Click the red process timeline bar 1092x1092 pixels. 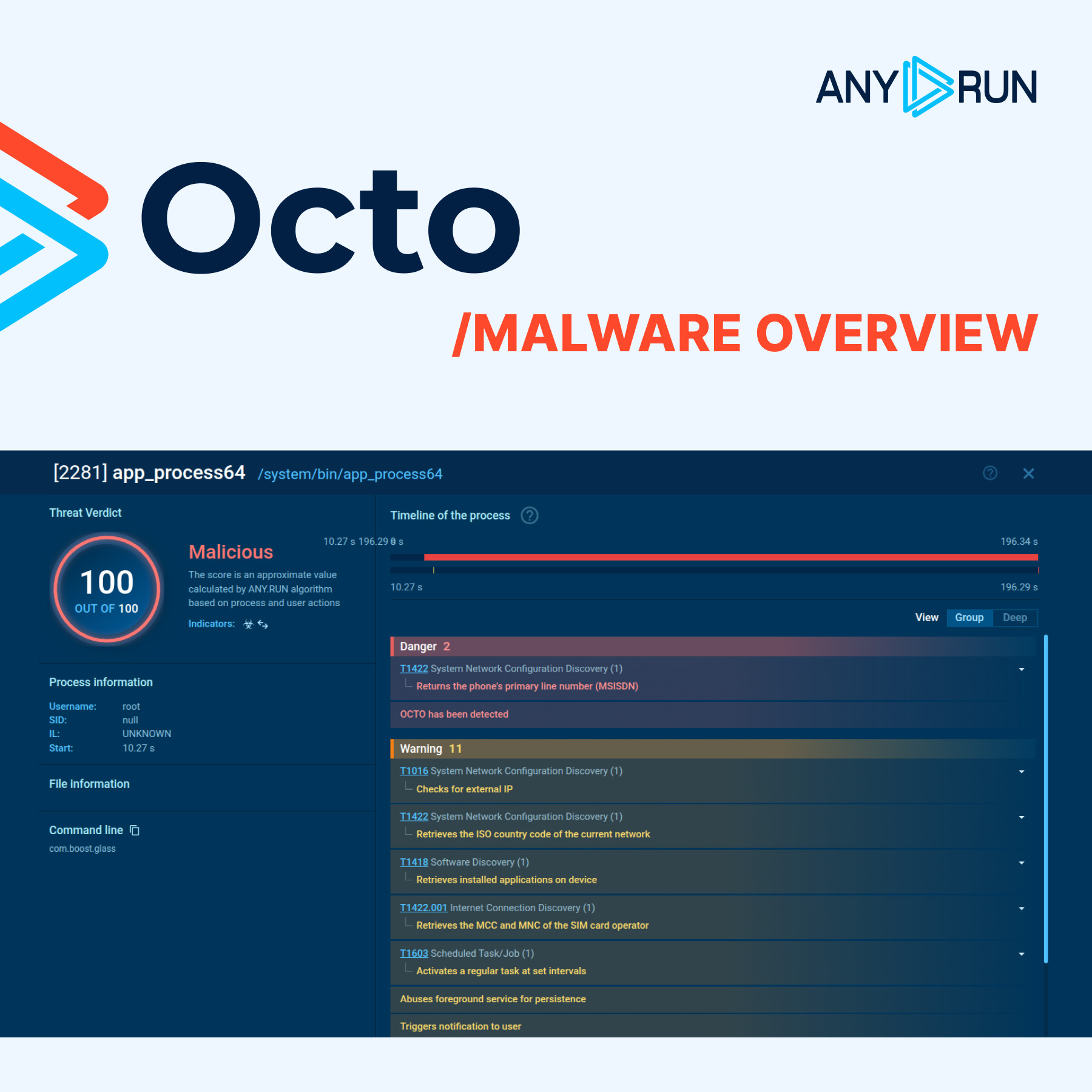tap(730, 557)
